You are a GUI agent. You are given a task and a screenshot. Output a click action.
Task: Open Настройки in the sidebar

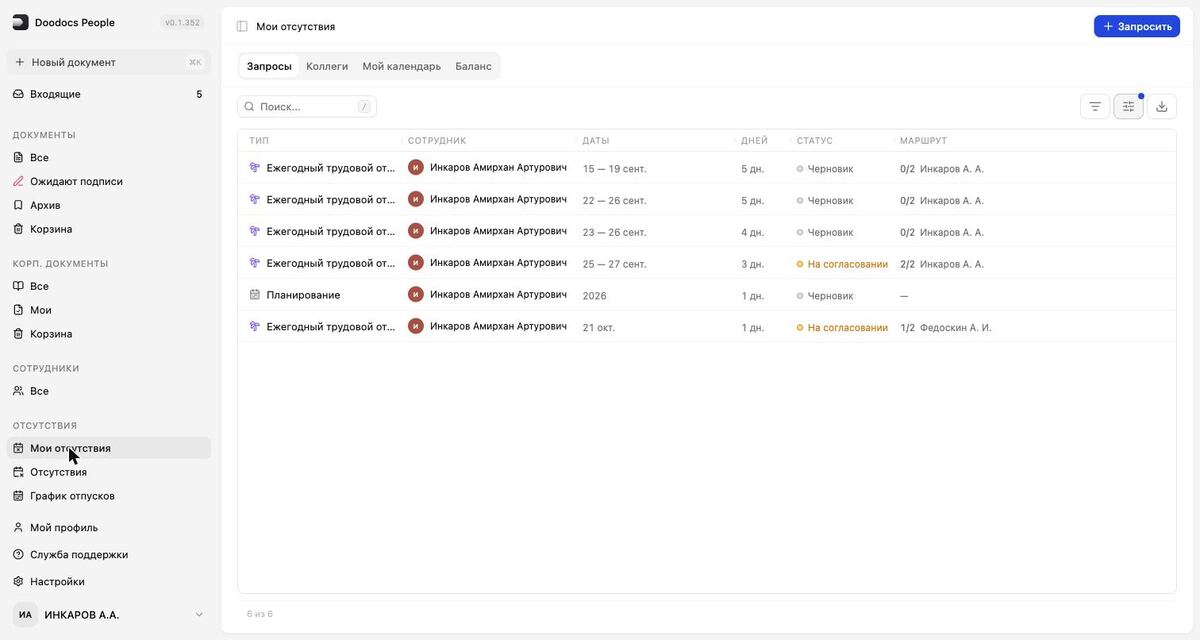[x=109, y=581]
